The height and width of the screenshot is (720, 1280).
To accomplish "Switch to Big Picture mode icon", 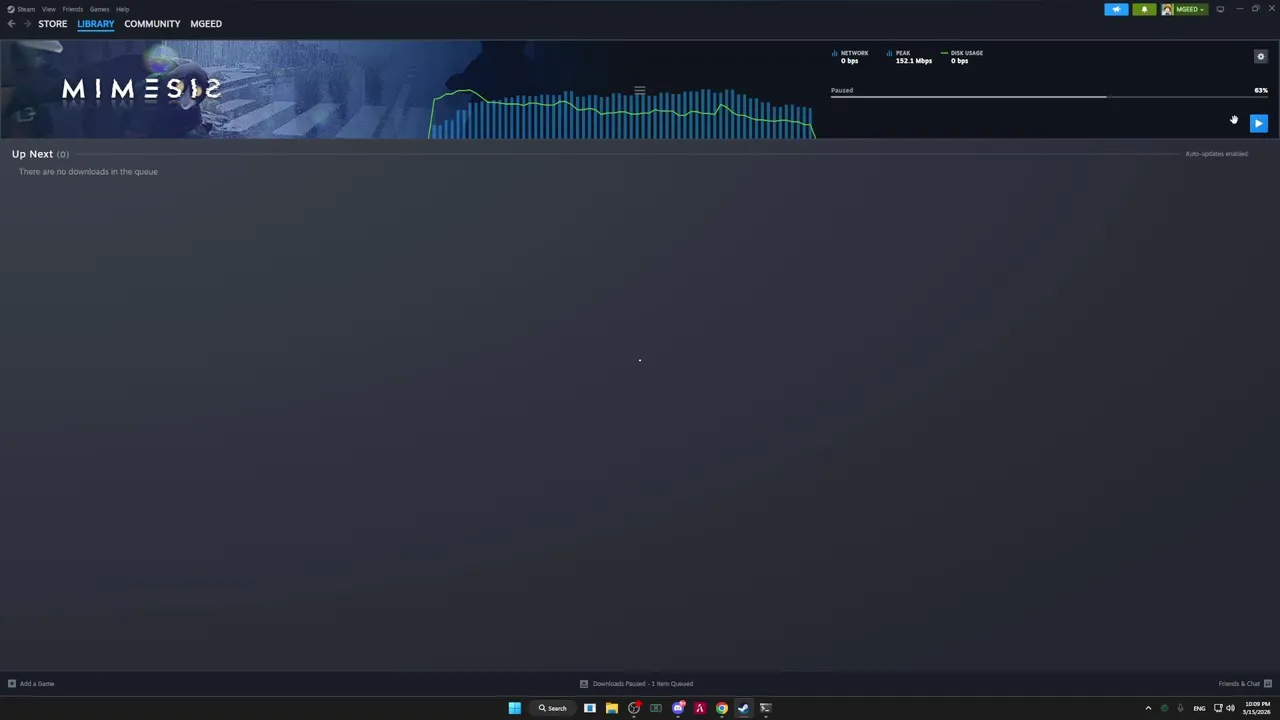I will [x=1220, y=9].
